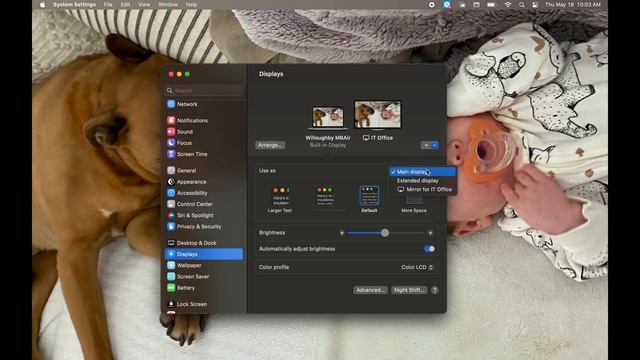
Task: Select the Willoughby MBAir display thumbnail
Action: (328, 117)
